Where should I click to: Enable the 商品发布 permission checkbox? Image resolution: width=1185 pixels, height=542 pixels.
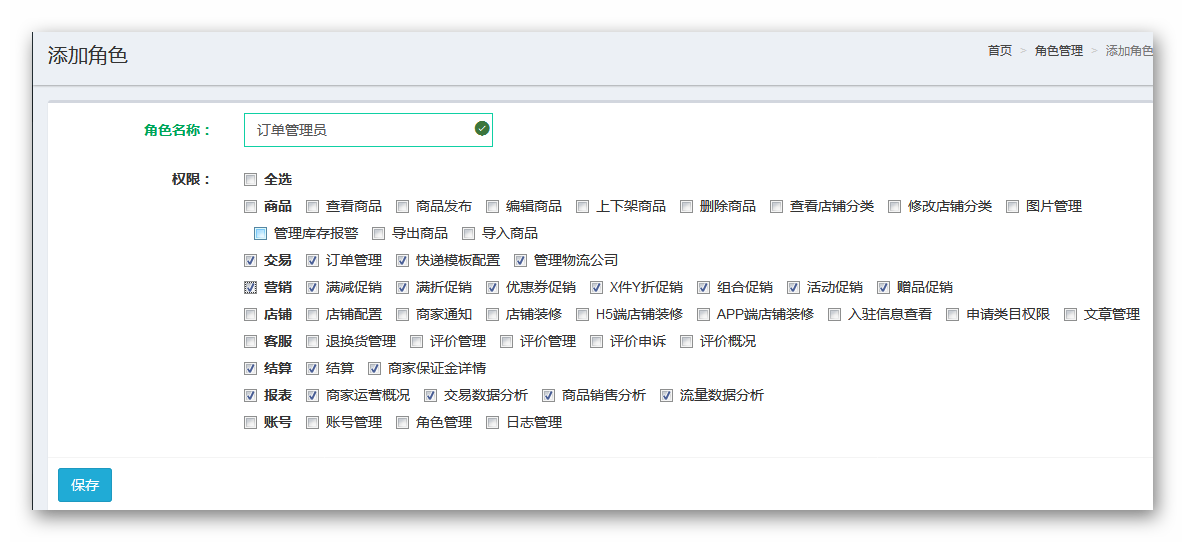click(402, 206)
